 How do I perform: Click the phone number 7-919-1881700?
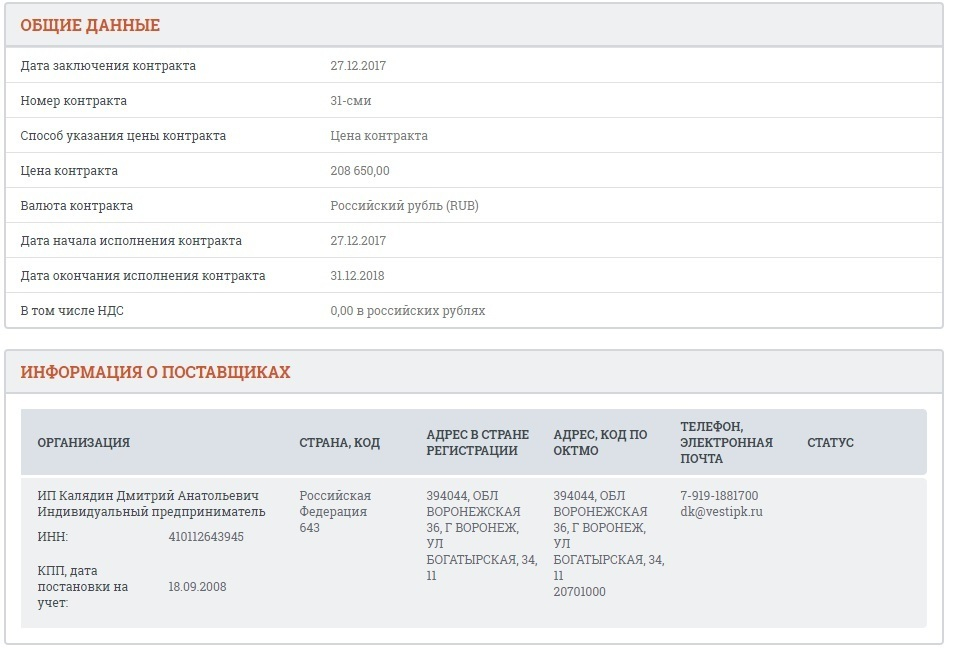719,495
